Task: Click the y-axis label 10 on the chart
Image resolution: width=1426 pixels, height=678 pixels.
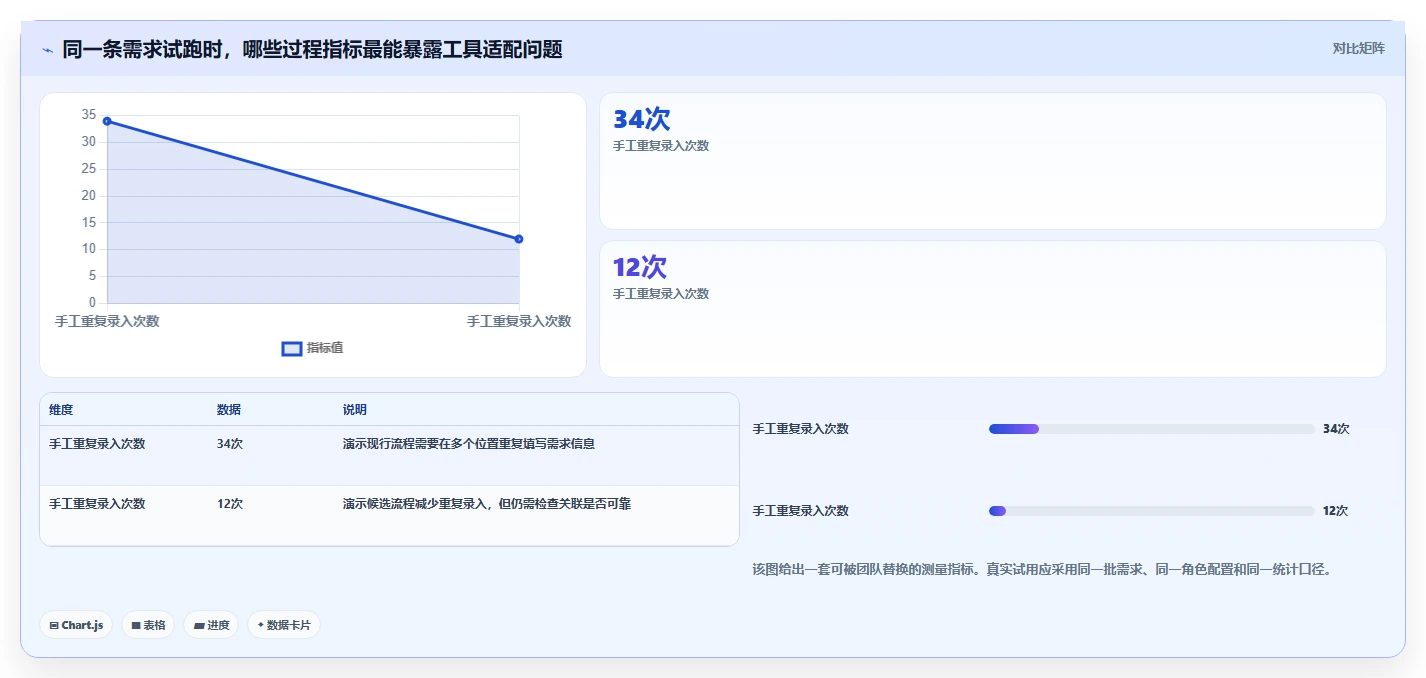Action: 89,249
